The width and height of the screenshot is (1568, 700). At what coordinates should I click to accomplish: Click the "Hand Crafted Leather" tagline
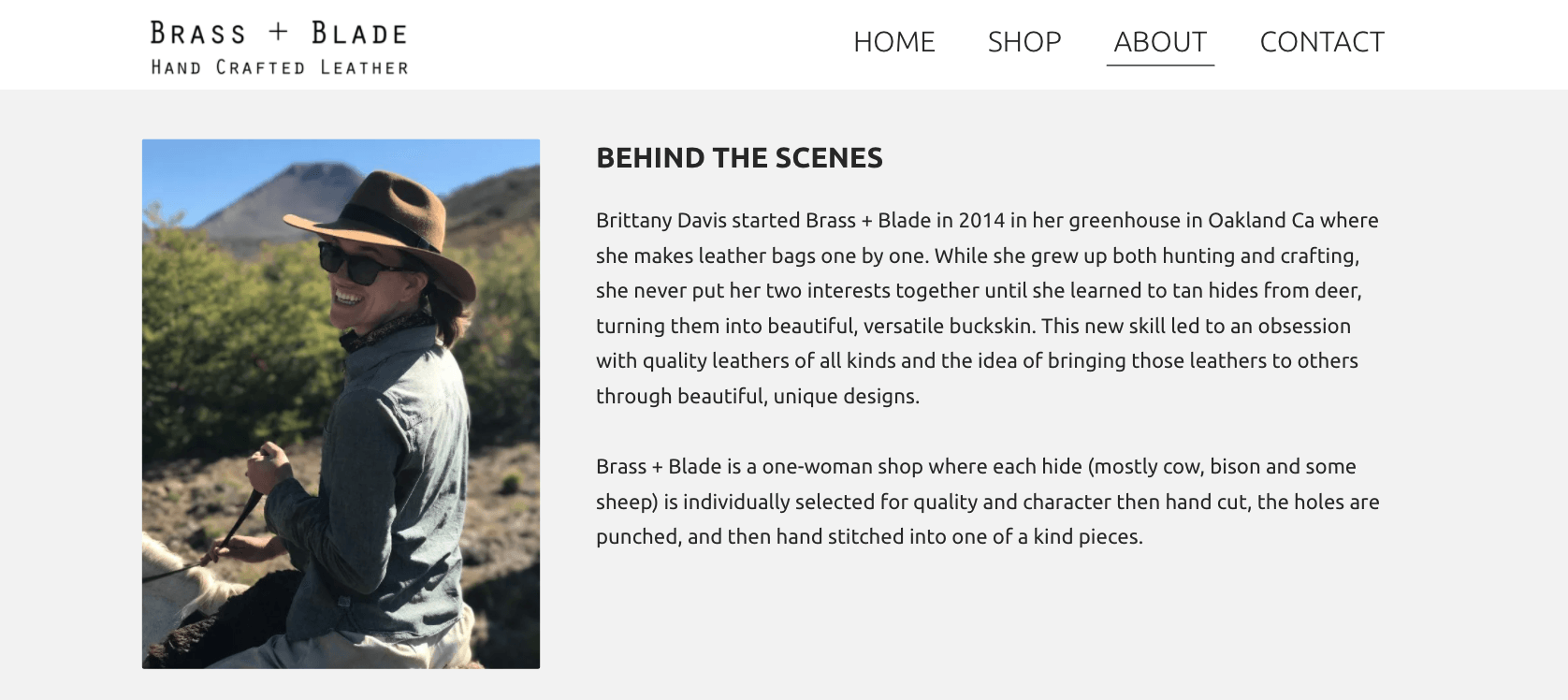point(279,67)
